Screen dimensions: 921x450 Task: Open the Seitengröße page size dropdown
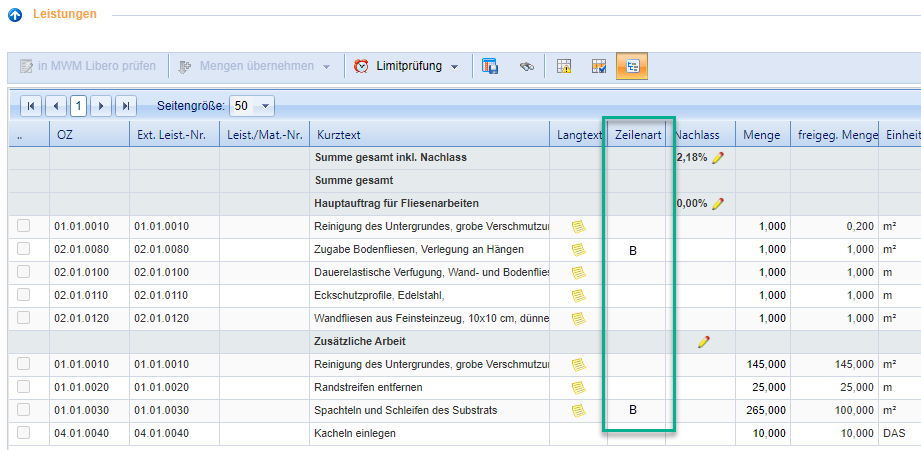[252, 105]
